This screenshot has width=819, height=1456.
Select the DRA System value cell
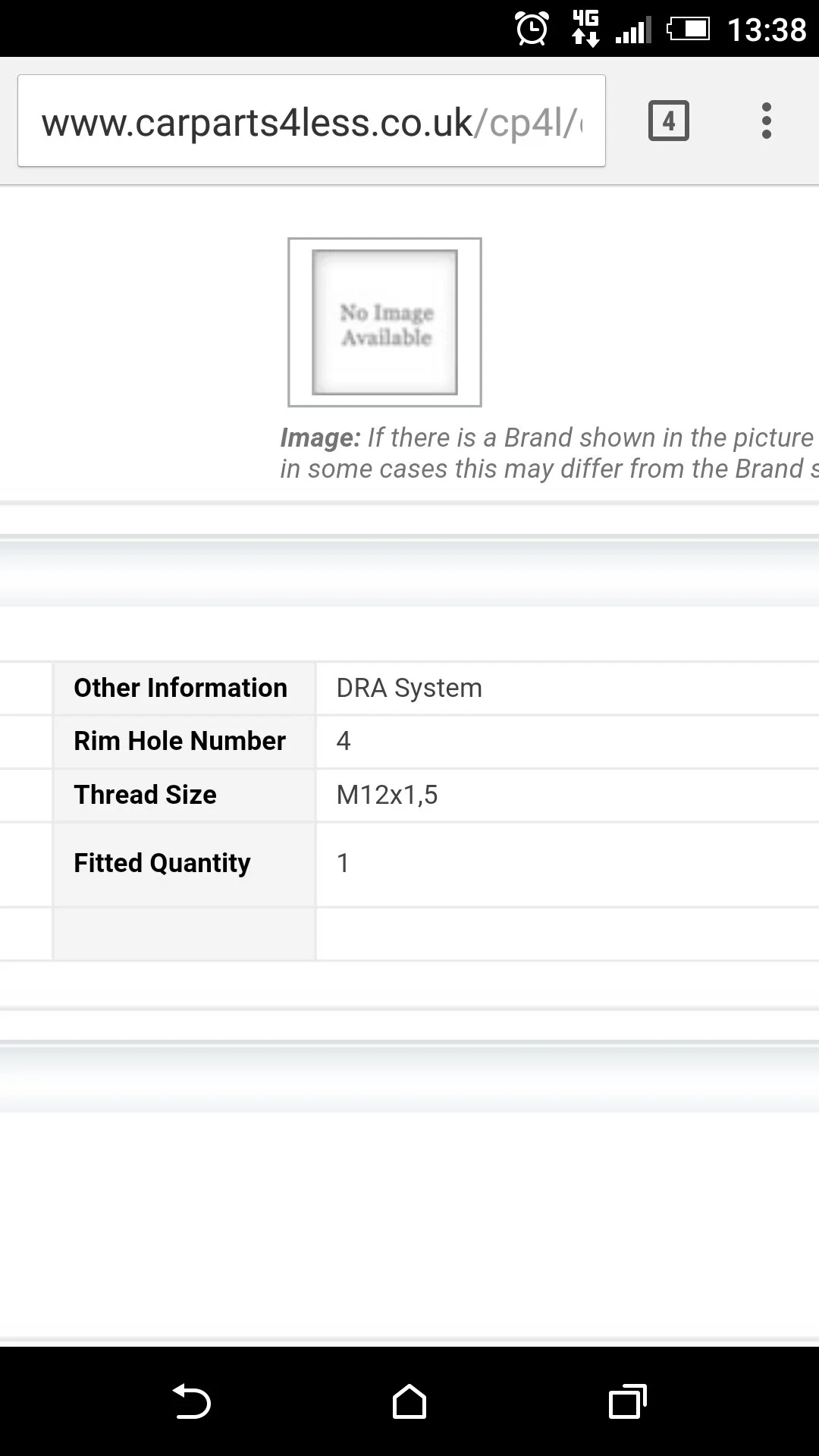pyautogui.click(x=409, y=688)
